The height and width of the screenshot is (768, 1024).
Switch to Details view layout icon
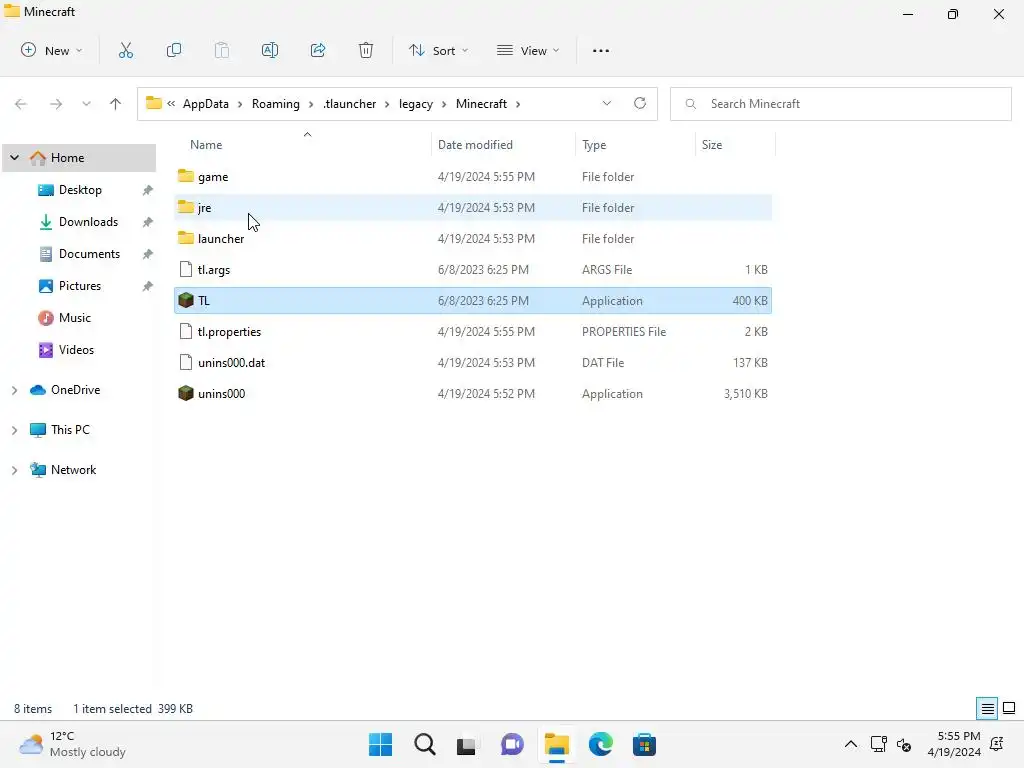987,708
